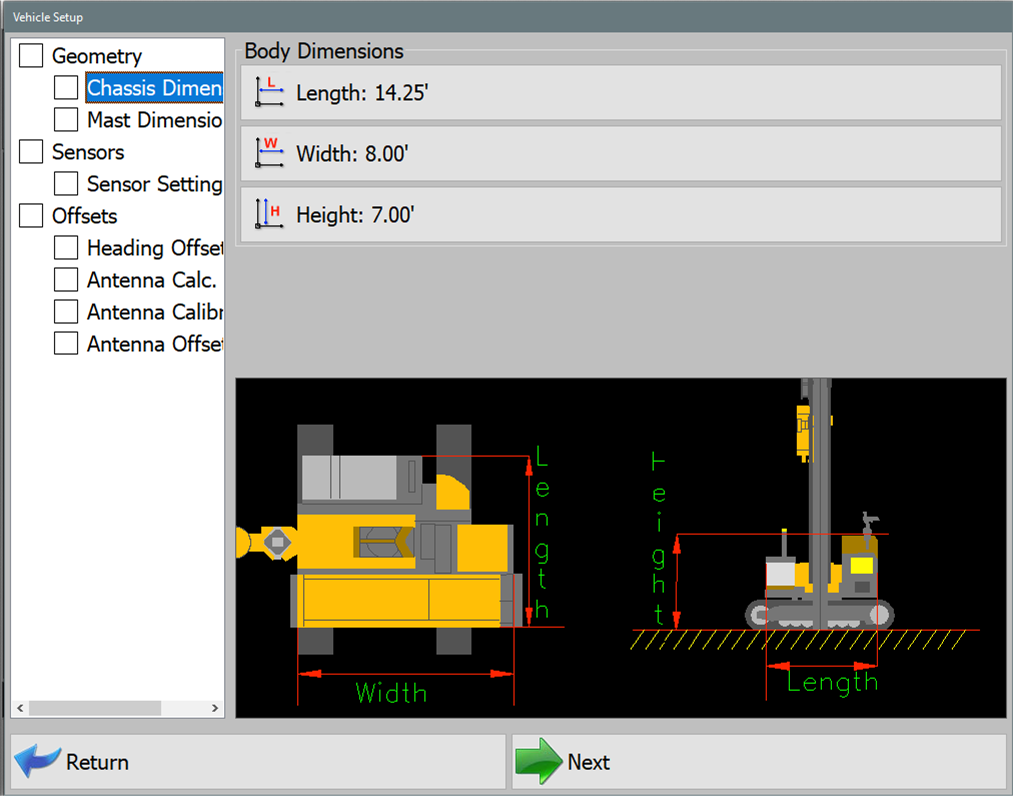
Task: Check the Chassis Dimensions checkbox
Action: [65, 88]
